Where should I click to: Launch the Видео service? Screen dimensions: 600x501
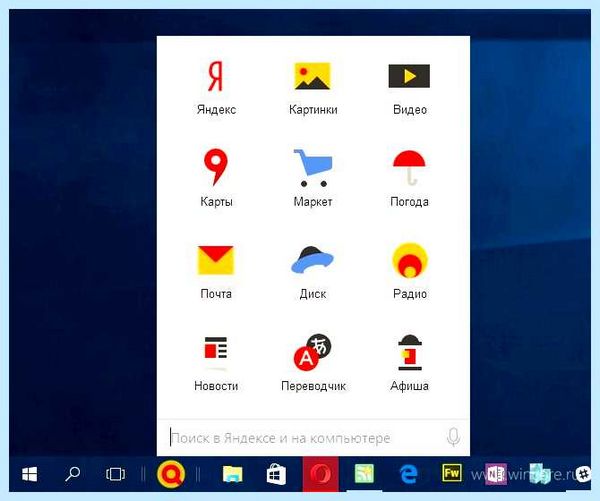(409, 76)
